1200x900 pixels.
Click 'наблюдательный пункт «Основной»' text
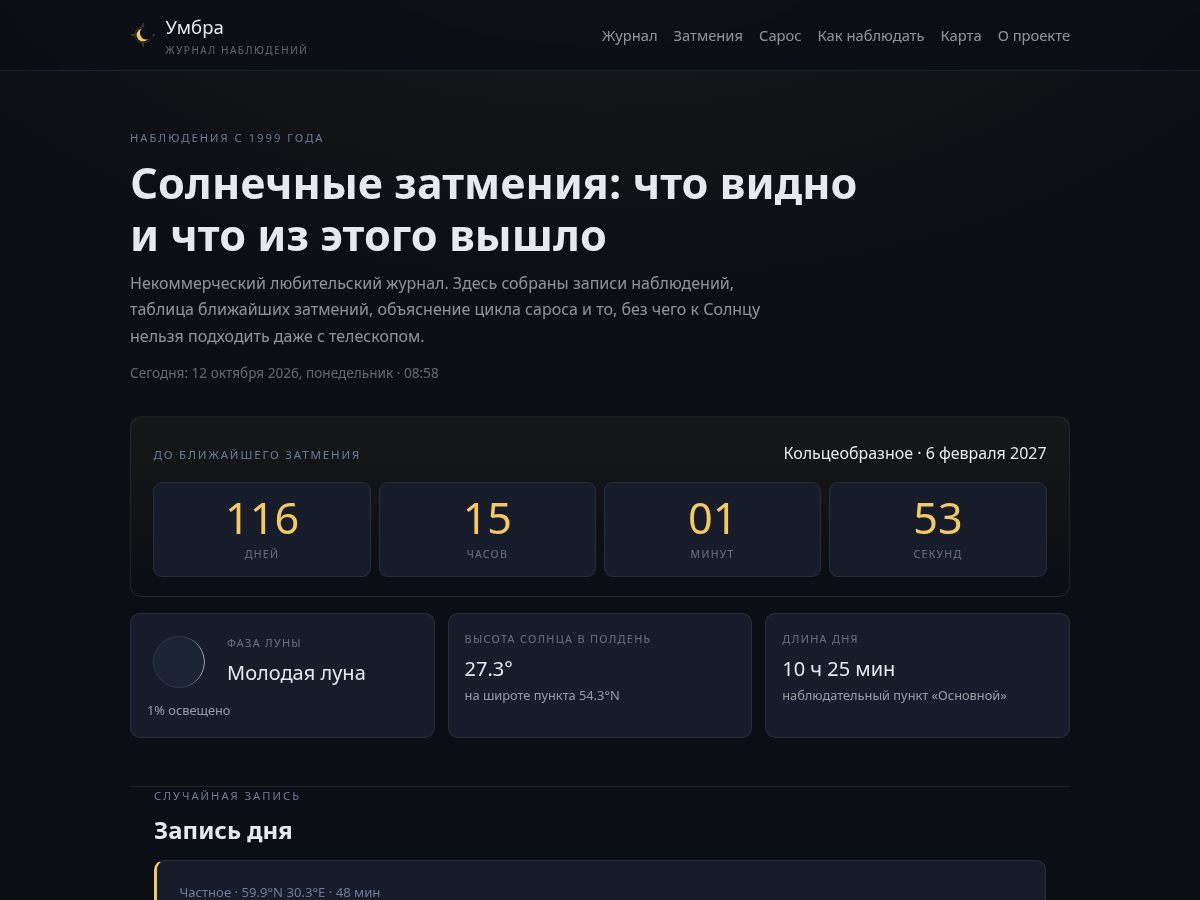click(x=895, y=695)
